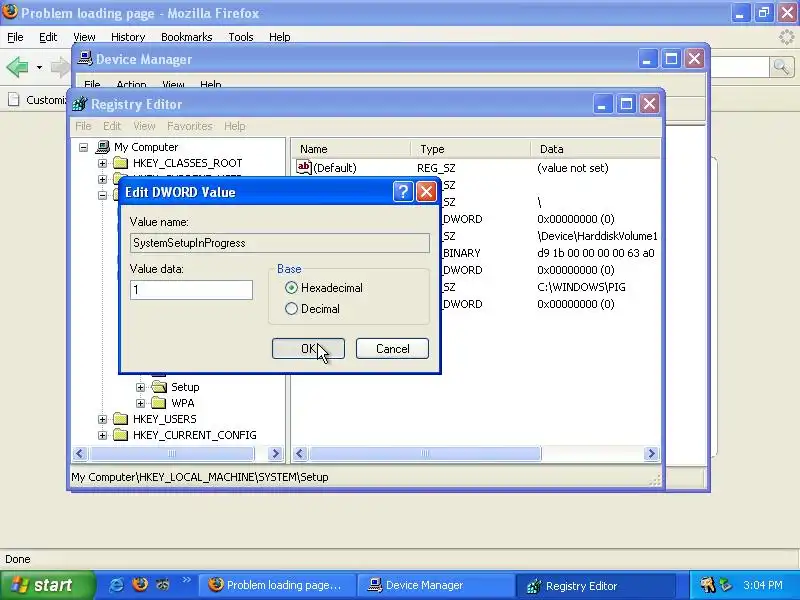Viewport: 800px width, 600px height.
Task: Open the Registry Editor File menu
Action: pos(83,126)
